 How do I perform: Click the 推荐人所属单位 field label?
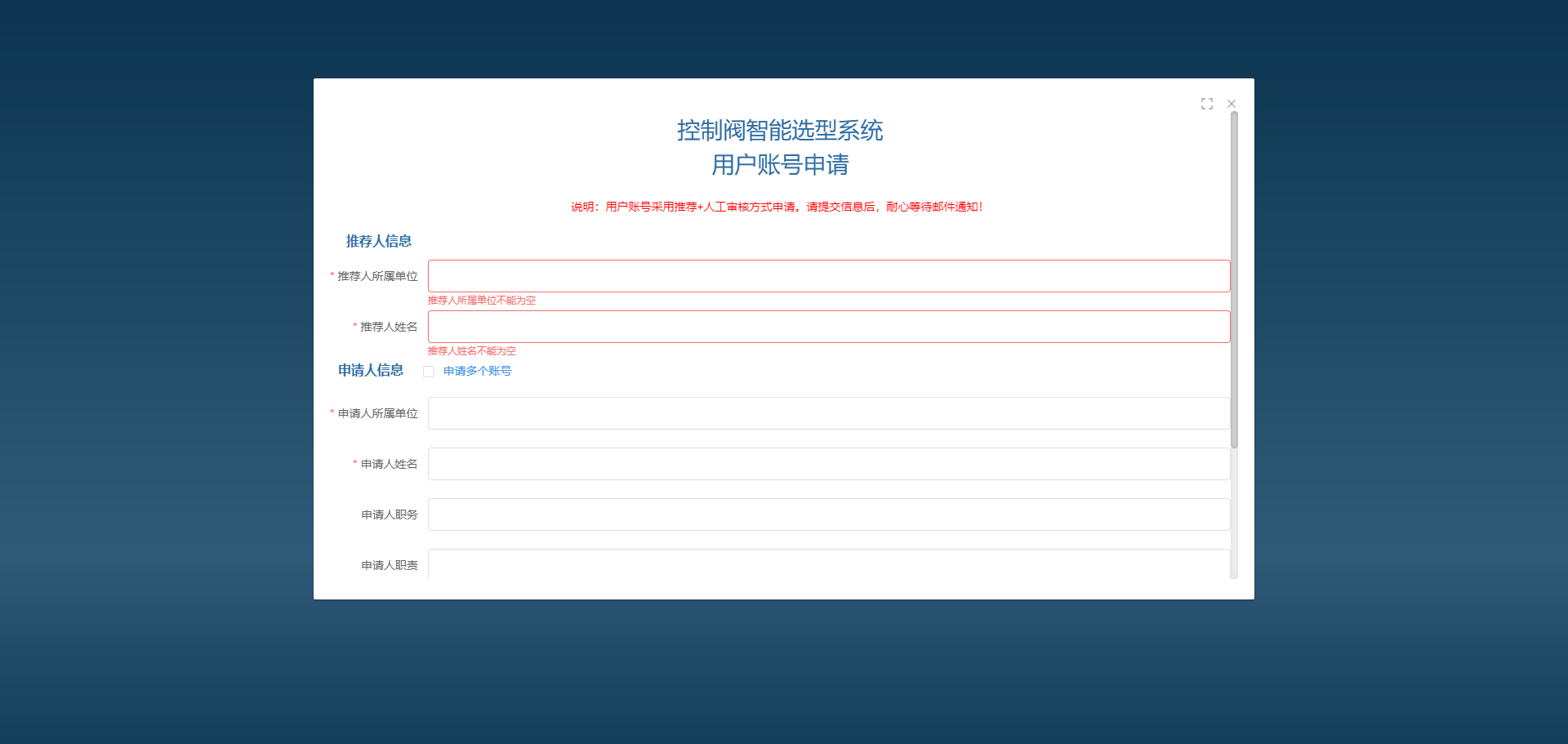[x=377, y=276]
